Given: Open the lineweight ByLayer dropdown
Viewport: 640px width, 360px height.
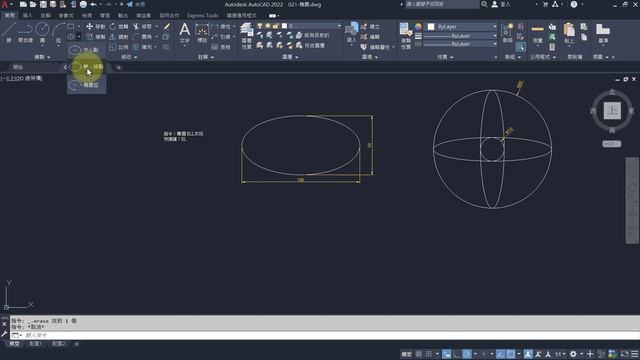Looking at the screenshot, I should [x=460, y=36].
